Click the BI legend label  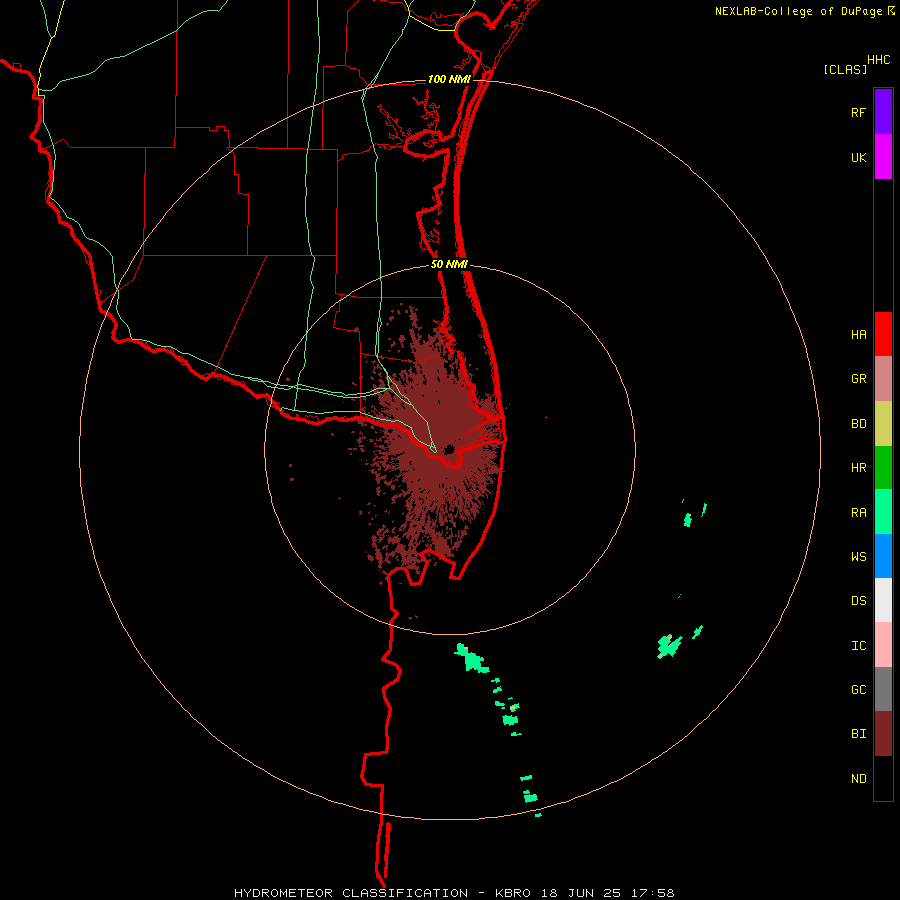coord(858,734)
